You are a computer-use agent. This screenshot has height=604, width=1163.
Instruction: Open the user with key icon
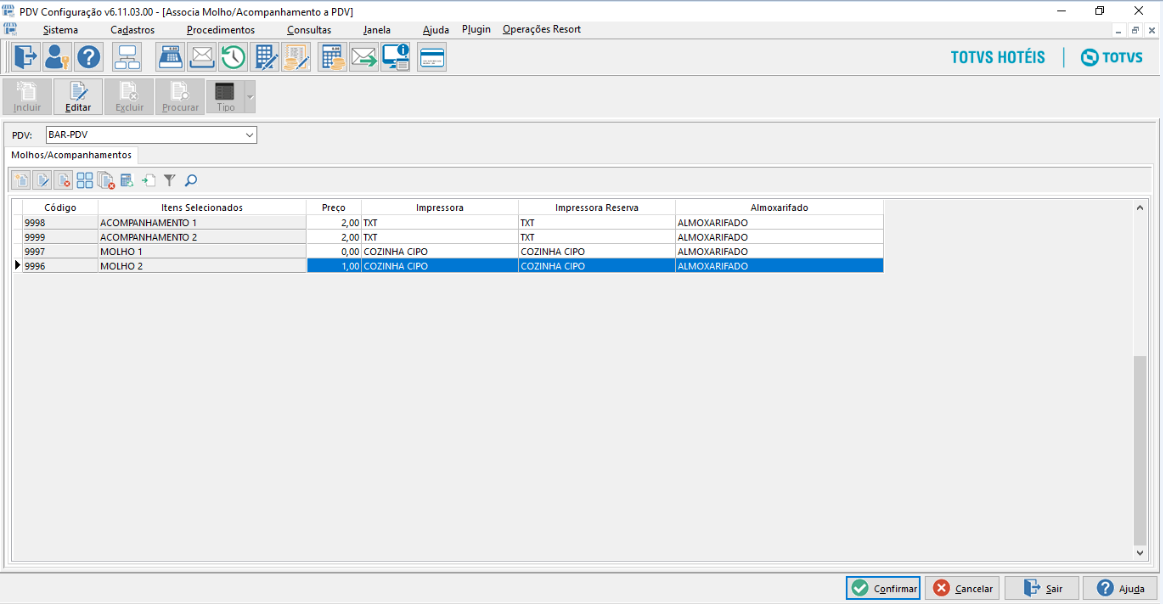(56, 57)
